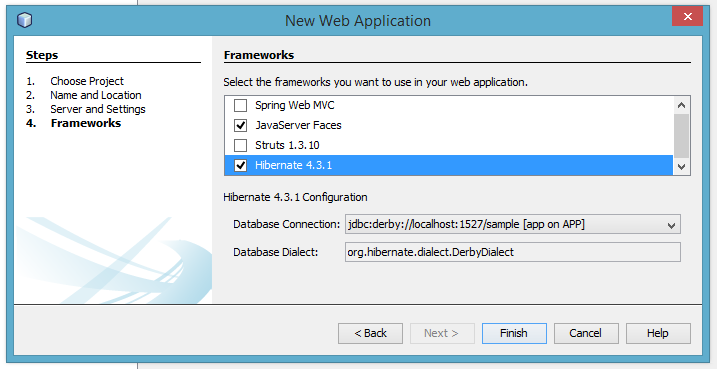This screenshot has width=717, height=369.
Task: Click step 4 Frameworks
Action: tap(86, 123)
